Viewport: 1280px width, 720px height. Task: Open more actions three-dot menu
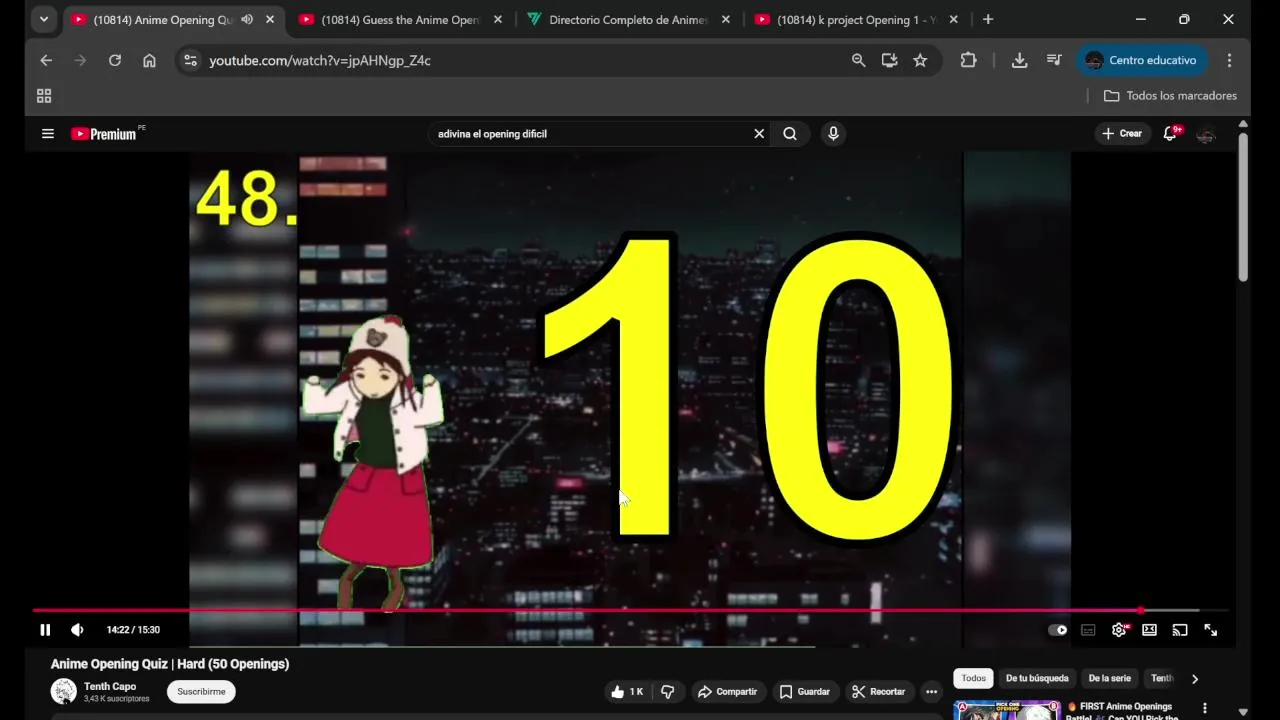tap(931, 692)
